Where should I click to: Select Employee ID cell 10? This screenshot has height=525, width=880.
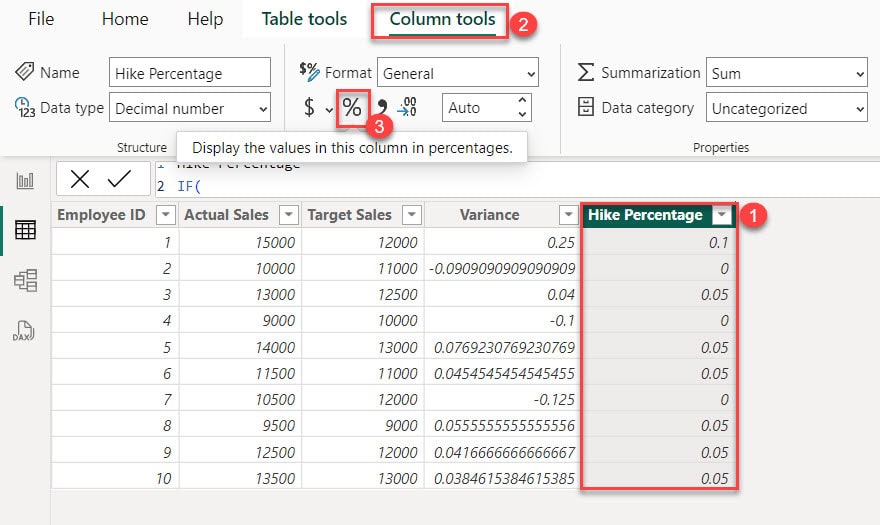pos(115,478)
